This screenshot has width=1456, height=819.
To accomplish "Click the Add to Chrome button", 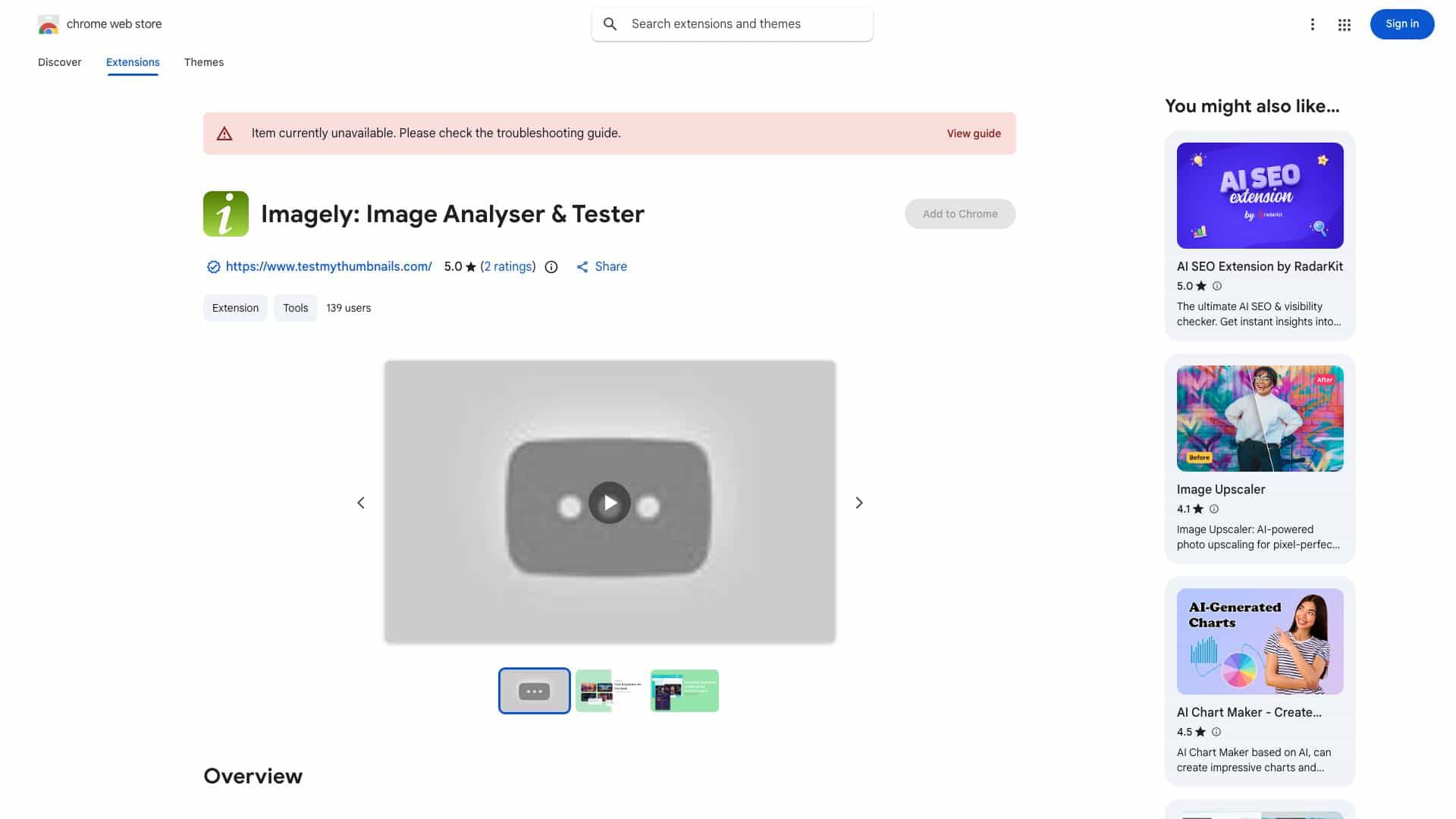I will [x=960, y=214].
